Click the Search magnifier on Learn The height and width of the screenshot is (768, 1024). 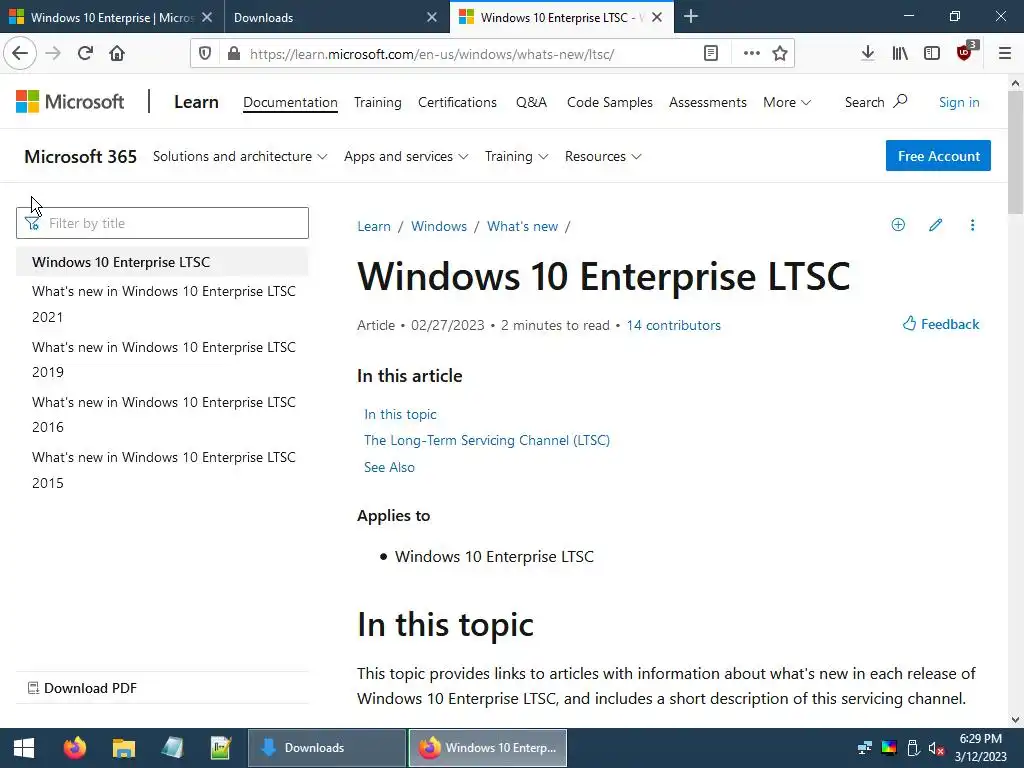[901, 101]
